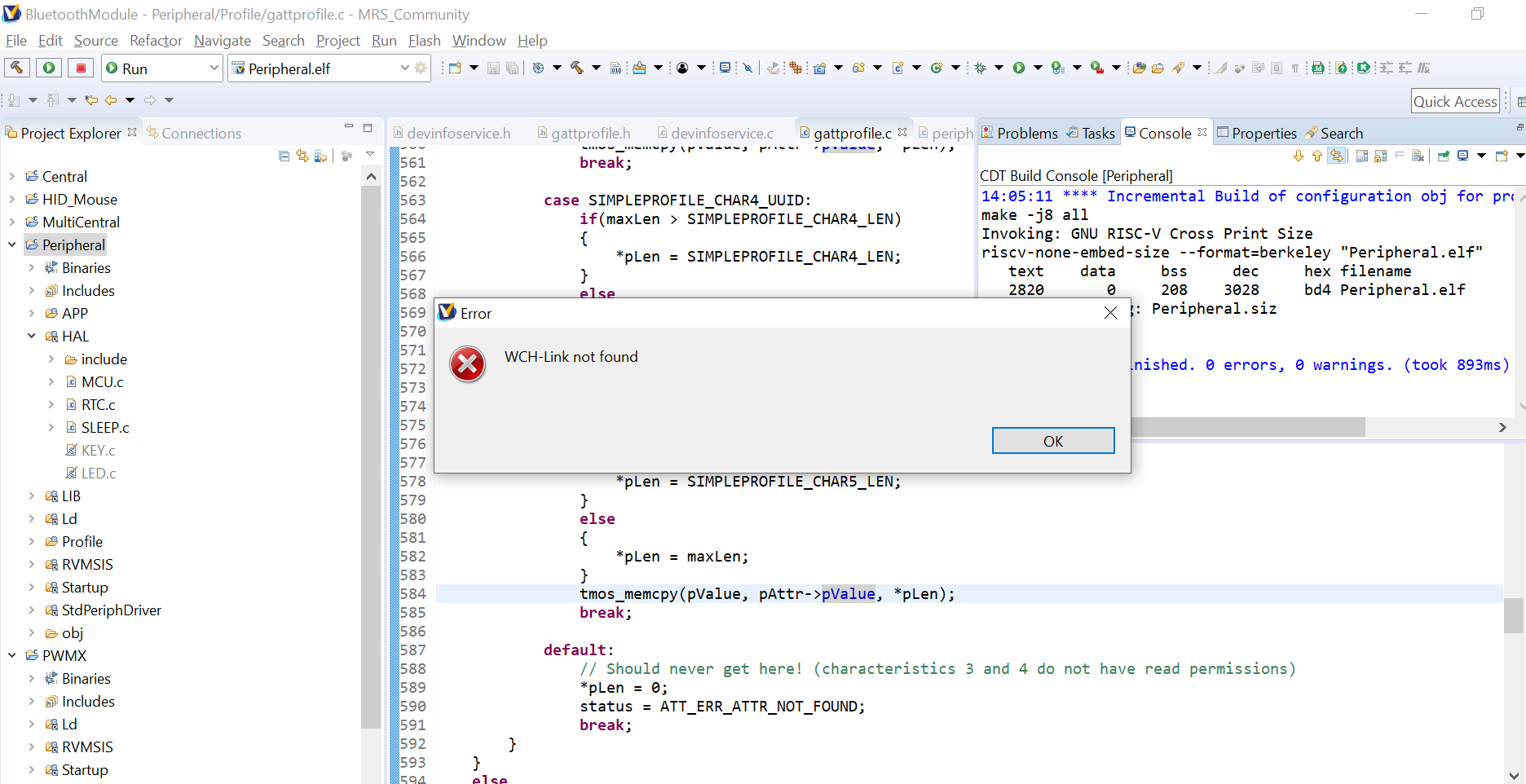Viewport: 1526px width, 784px height.
Task: Collapse the PWMX project
Action: point(12,655)
